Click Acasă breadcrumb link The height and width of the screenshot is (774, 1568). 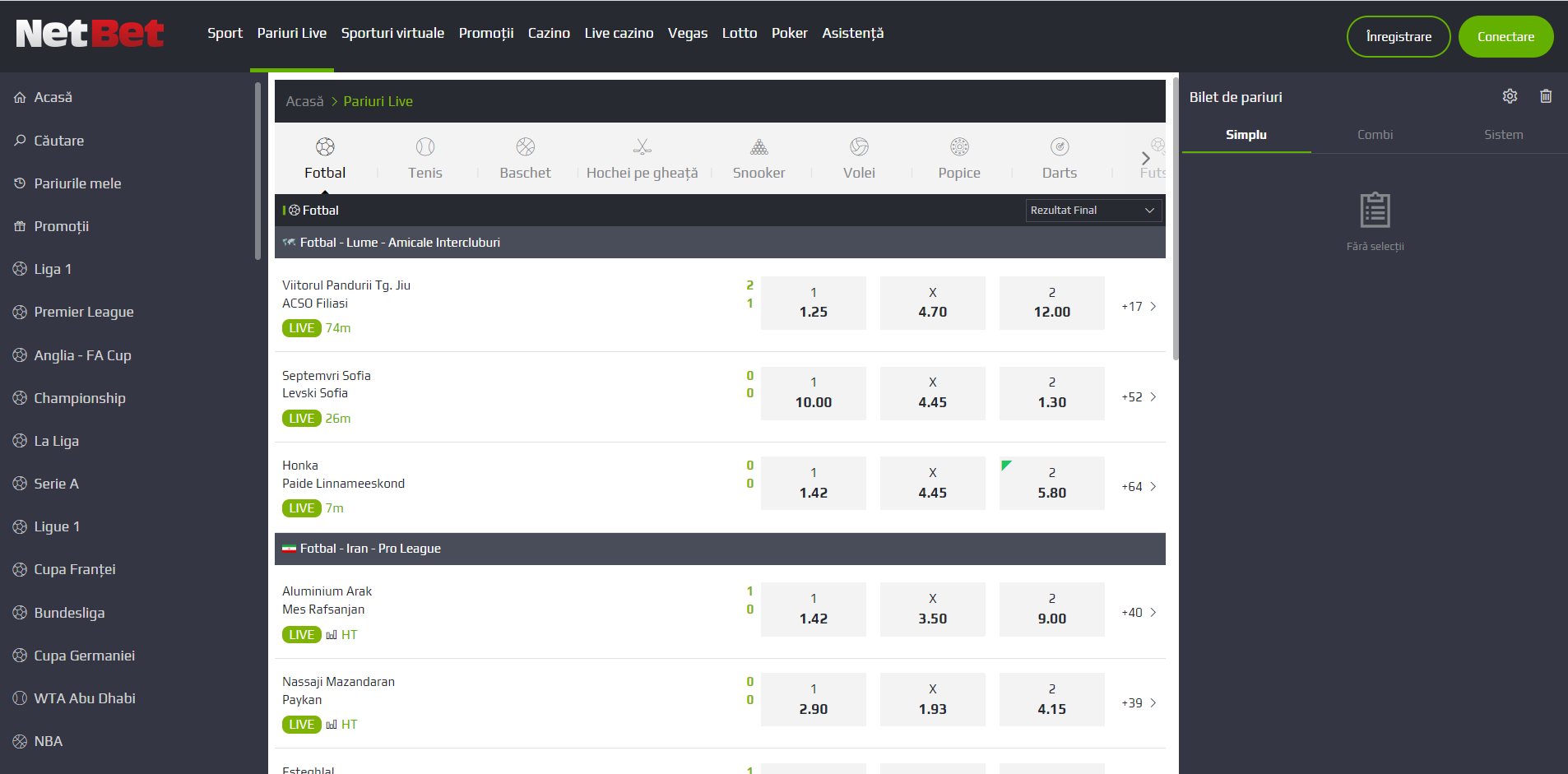[x=304, y=101]
